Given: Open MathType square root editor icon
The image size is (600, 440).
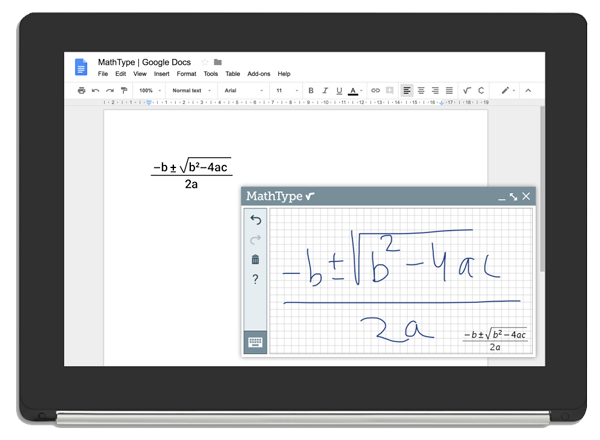Looking at the screenshot, I should pos(467,91).
